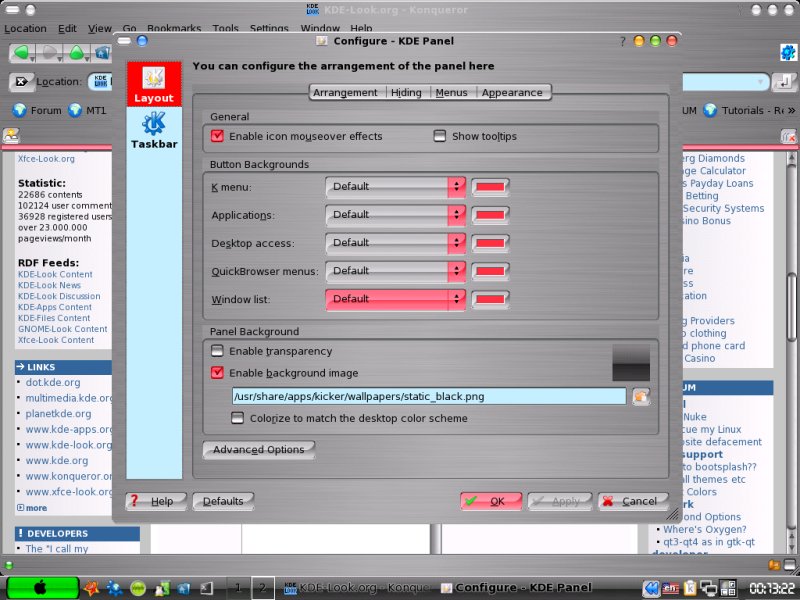Open the K menu background dropdown

[395, 187]
